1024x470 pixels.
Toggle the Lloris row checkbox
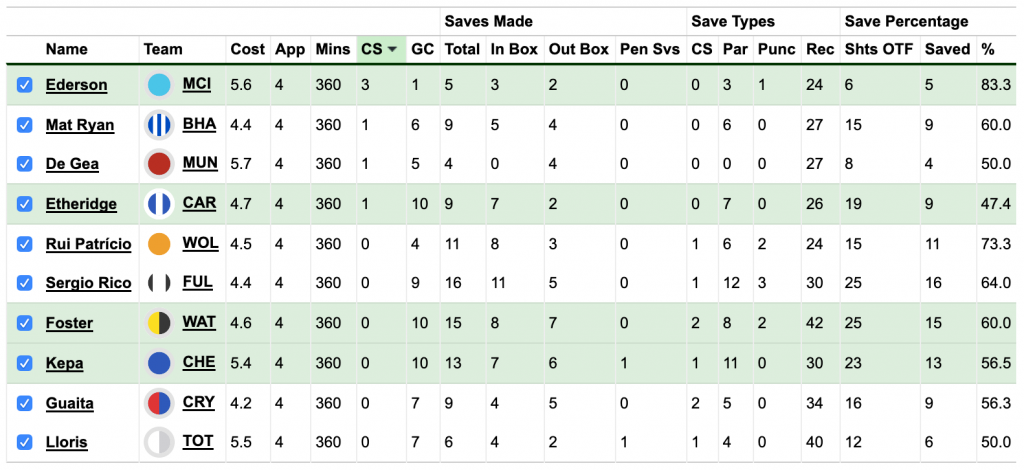coord(25,443)
